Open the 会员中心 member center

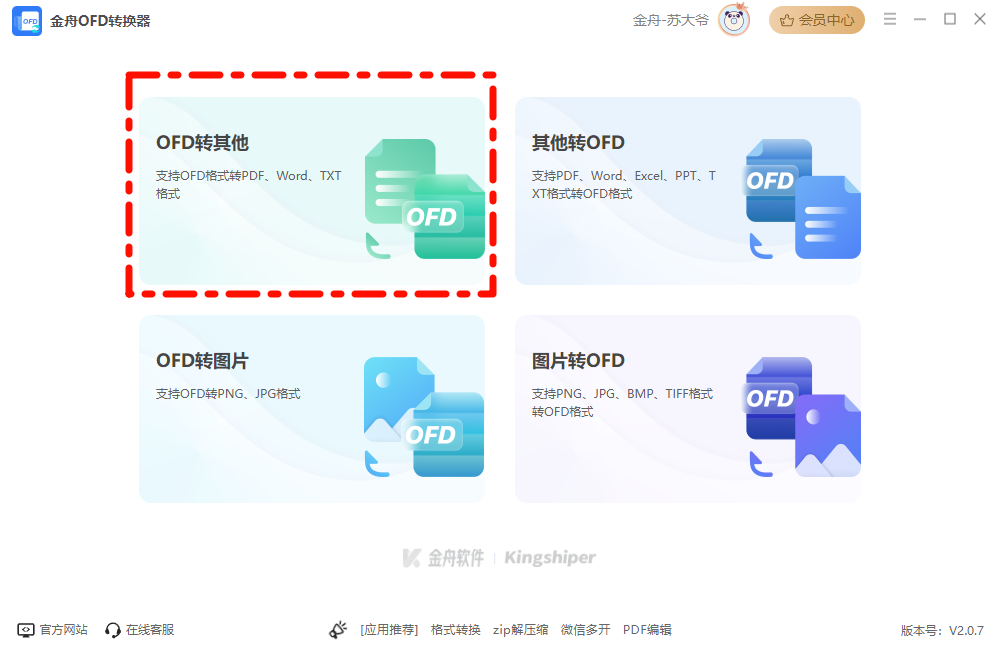pyautogui.click(x=816, y=20)
